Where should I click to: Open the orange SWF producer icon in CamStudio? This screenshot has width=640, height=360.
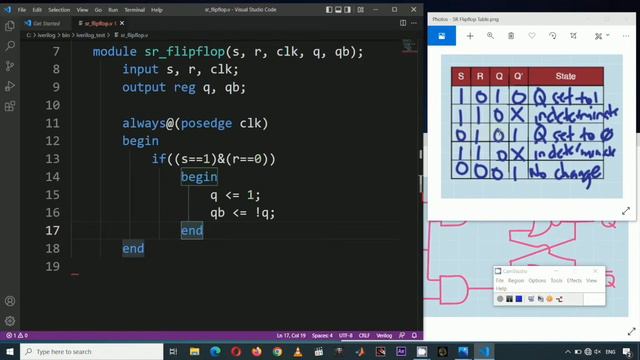point(550,299)
